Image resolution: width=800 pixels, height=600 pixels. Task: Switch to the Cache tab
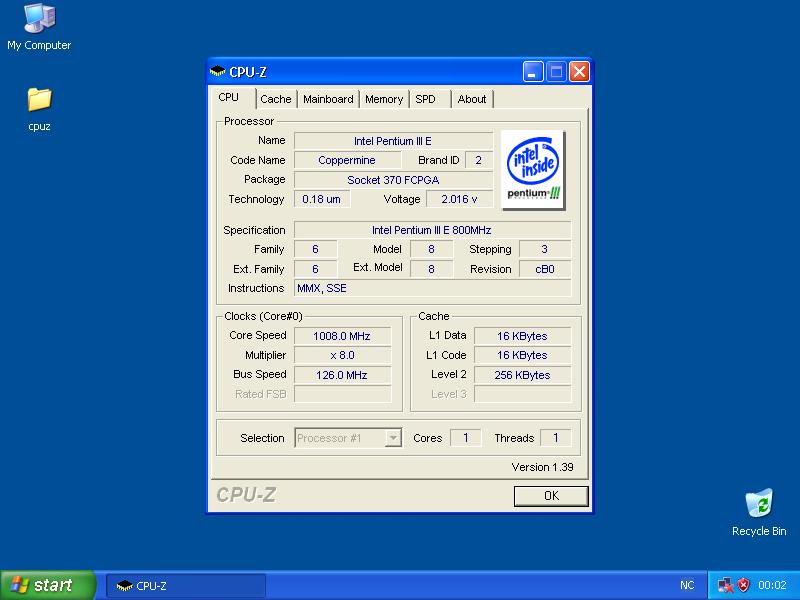276,99
